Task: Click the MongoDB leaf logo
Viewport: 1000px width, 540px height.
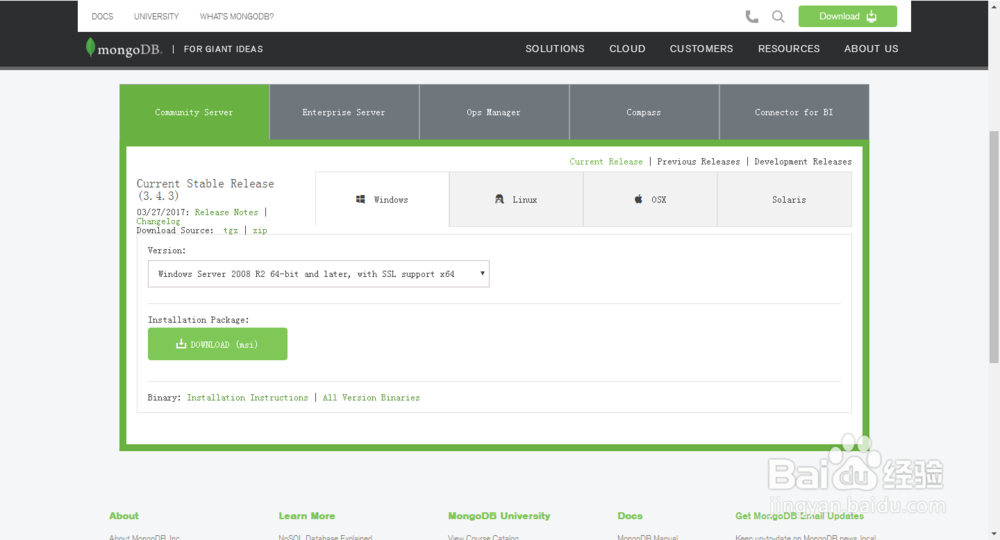Action: 91,47
